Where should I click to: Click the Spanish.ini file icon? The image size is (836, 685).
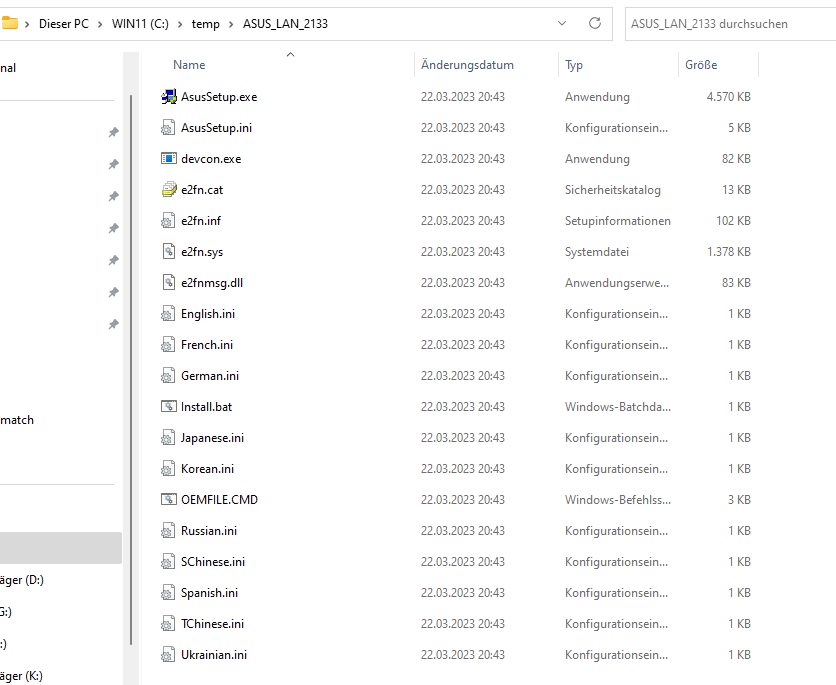[x=168, y=592]
